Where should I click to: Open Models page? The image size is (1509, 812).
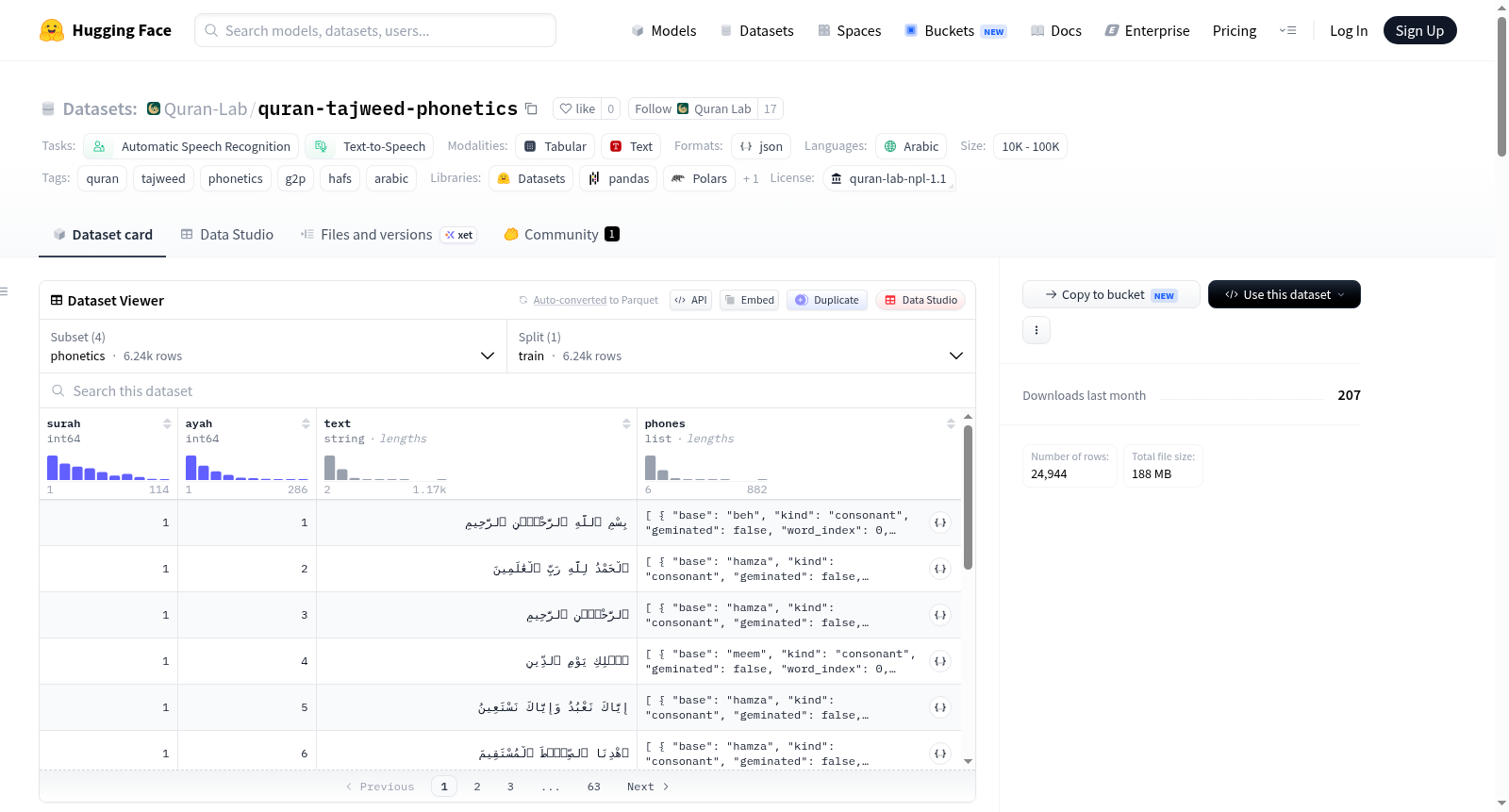pos(664,30)
